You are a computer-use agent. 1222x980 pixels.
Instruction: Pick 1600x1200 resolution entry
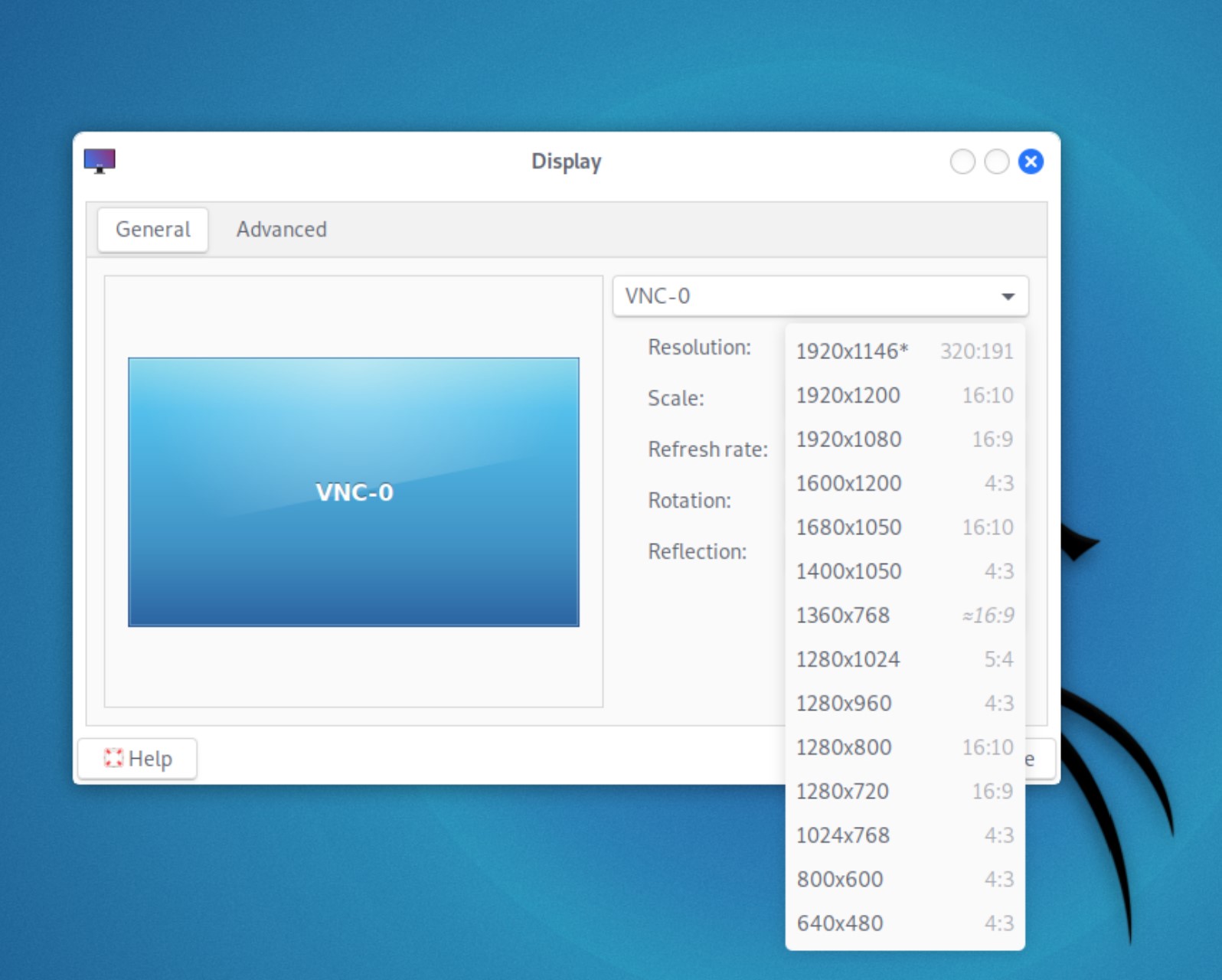(904, 484)
